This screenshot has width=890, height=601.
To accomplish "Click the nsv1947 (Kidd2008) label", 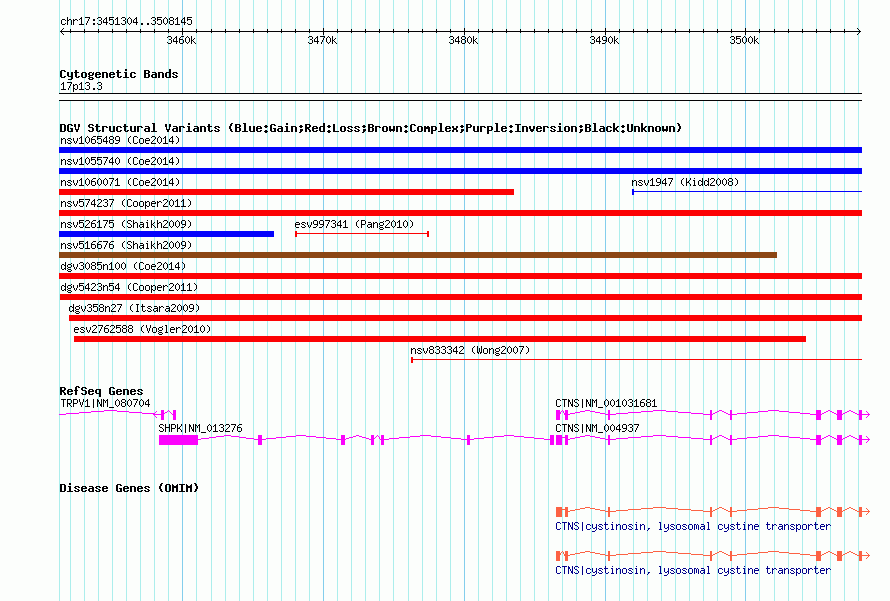I will (x=685, y=182).
